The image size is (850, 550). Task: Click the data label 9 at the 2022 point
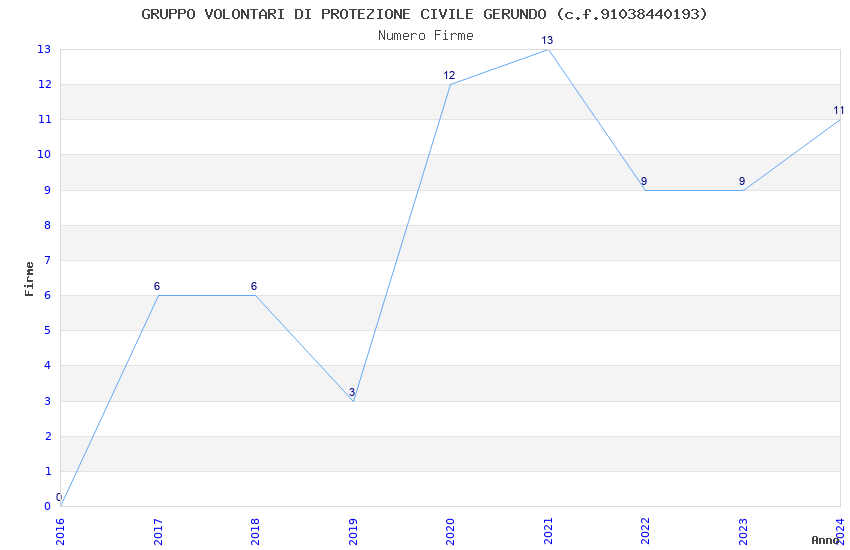644,182
